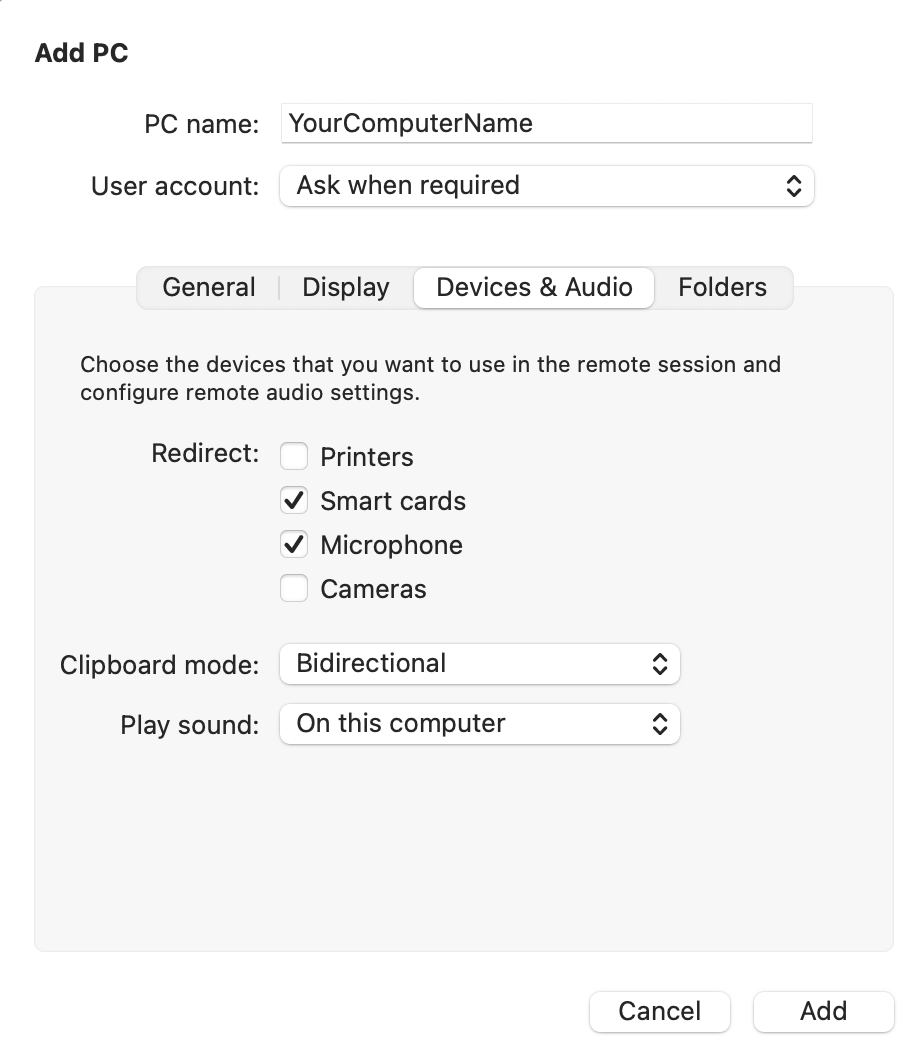Expand the Clipboard mode dropdown
The height and width of the screenshot is (1048, 924).
[x=480, y=664]
